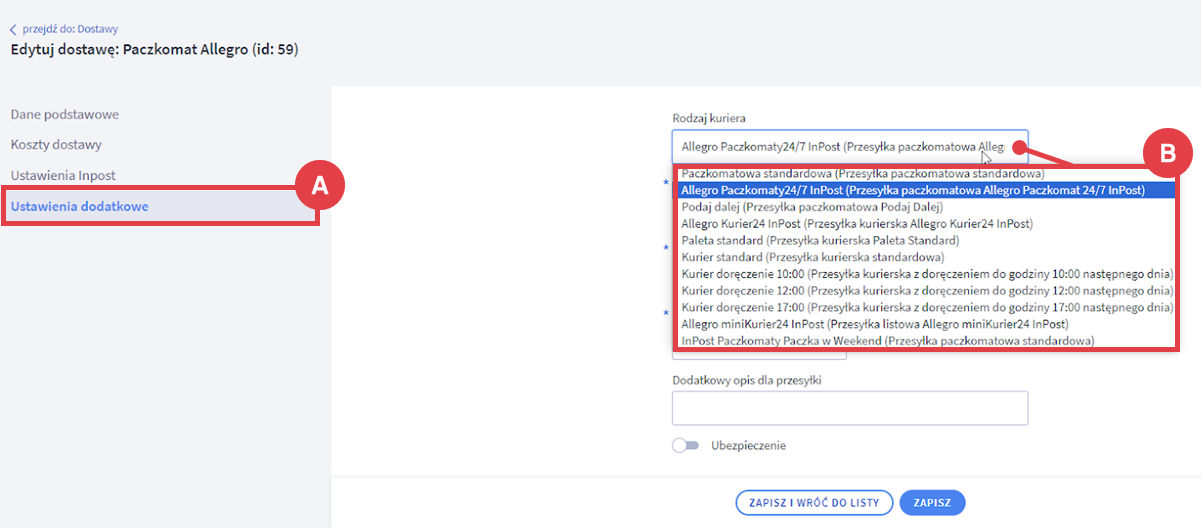Click the back chevron next to przejdź do

(x=13, y=29)
